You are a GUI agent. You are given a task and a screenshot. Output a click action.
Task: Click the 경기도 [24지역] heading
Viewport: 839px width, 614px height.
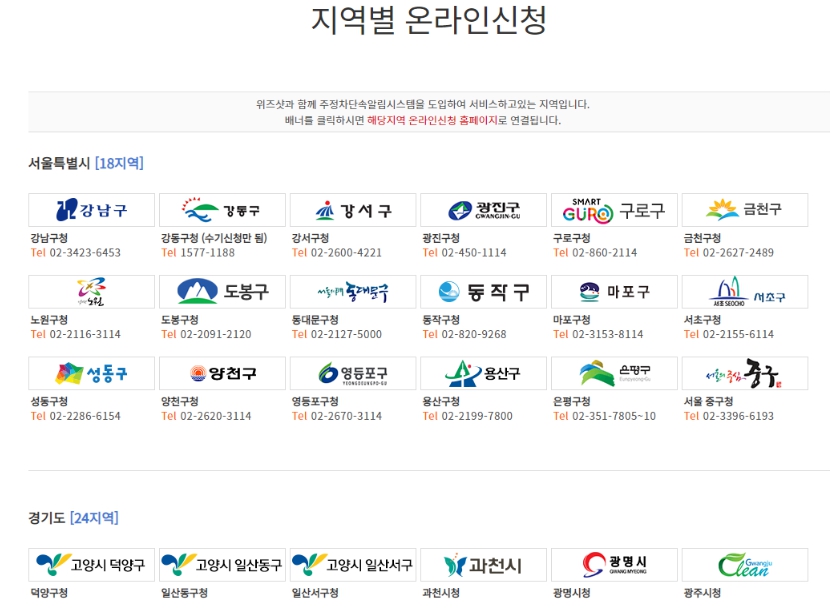73,518
